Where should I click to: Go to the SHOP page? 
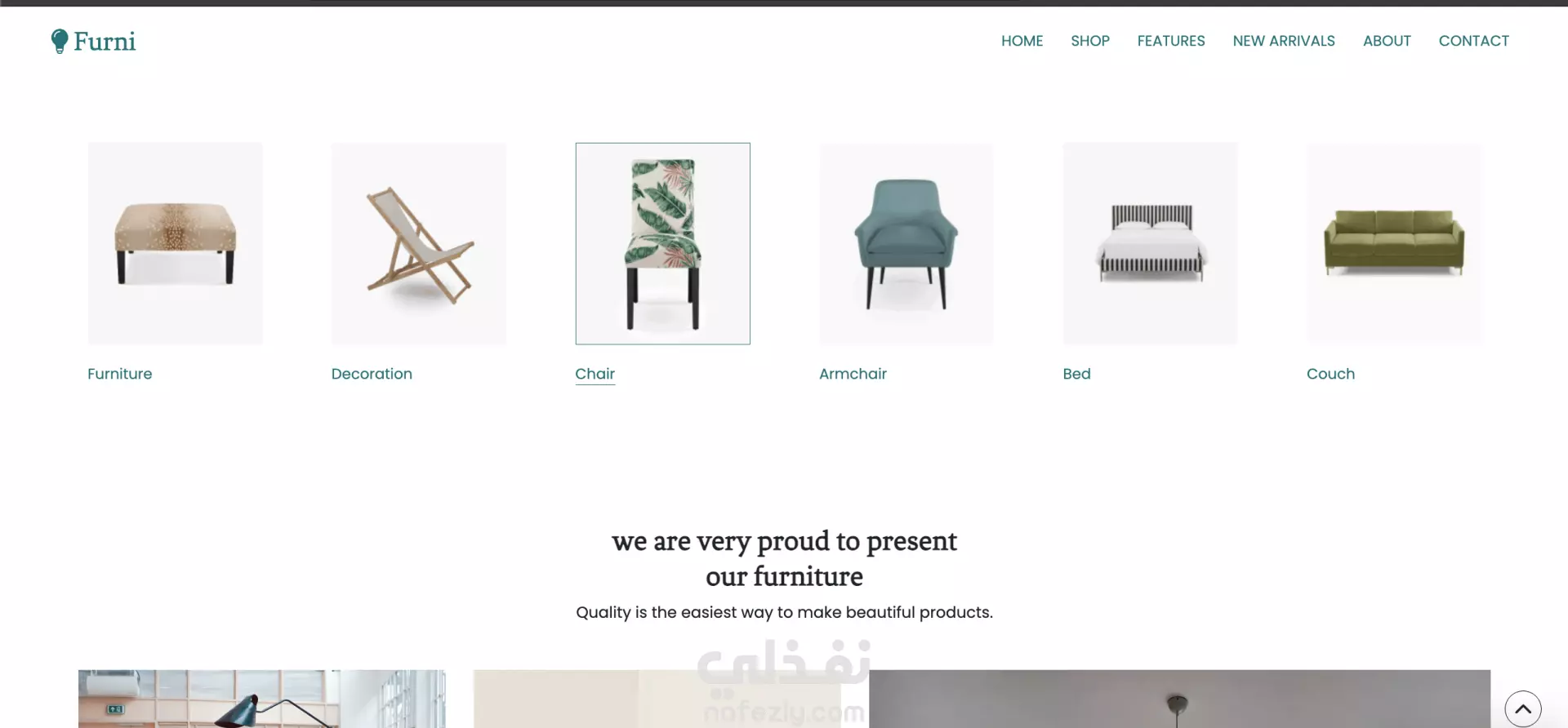coord(1090,41)
